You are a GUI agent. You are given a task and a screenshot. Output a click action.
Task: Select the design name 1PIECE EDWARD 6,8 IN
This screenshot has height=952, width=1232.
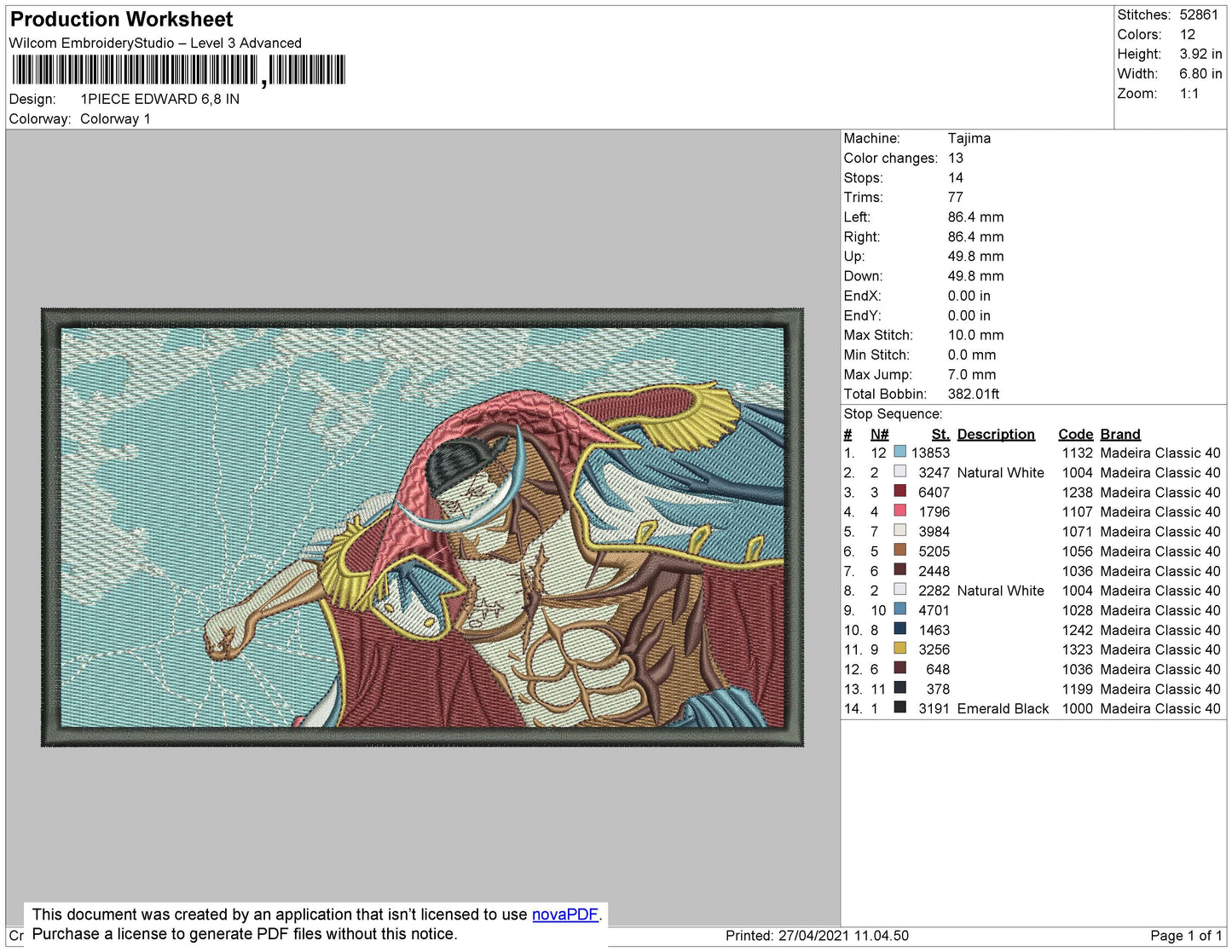[x=159, y=99]
